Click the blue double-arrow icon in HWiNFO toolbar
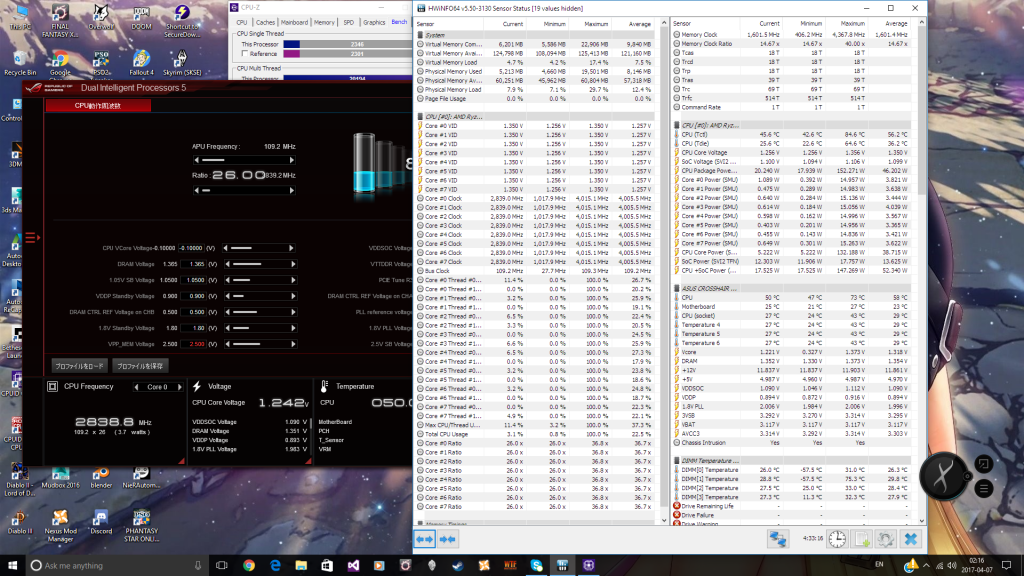Image resolution: width=1024 pixels, height=576 pixels. pyautogui.click(x=425, y=538)
